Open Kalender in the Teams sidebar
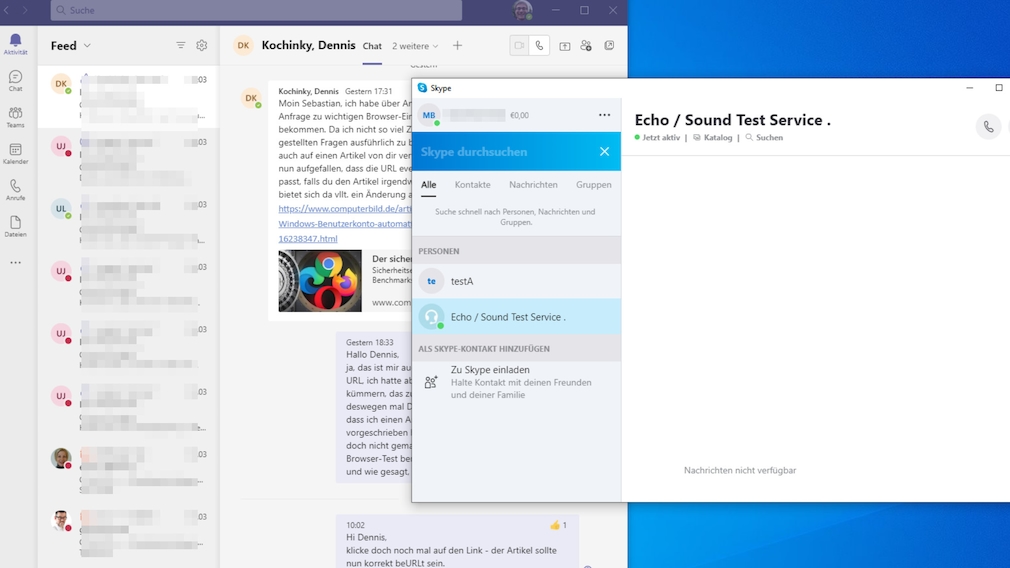Image resolution: width=1010 pixels, height=568 pixels. pyautogui.click(x=15, y=154)
